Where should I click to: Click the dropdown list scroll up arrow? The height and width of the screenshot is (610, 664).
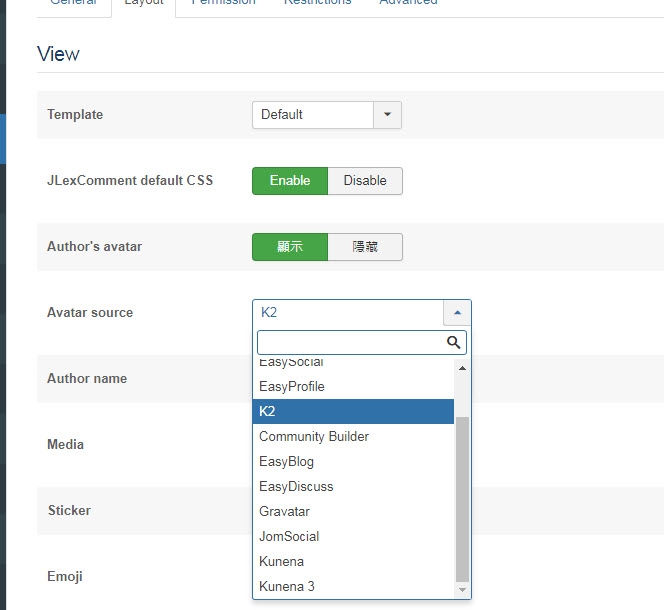pyautogui.click(x=462, y=368)
